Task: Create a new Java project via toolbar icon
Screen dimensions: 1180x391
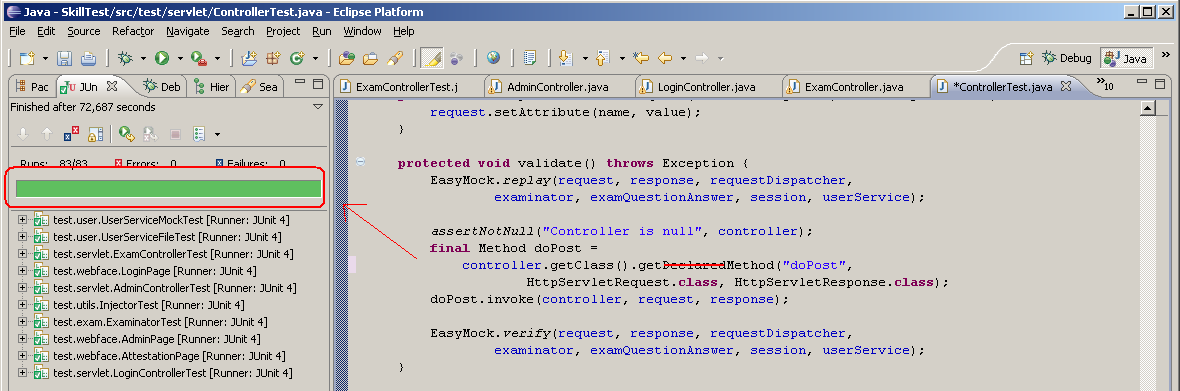Action: point(249,58)
